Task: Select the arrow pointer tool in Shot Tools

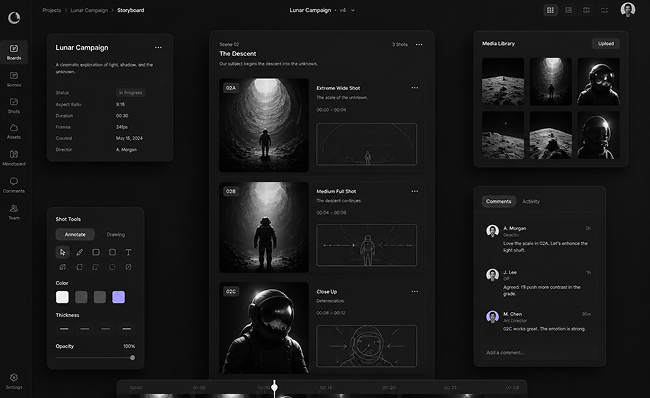Action: click(x=63, y=252)
